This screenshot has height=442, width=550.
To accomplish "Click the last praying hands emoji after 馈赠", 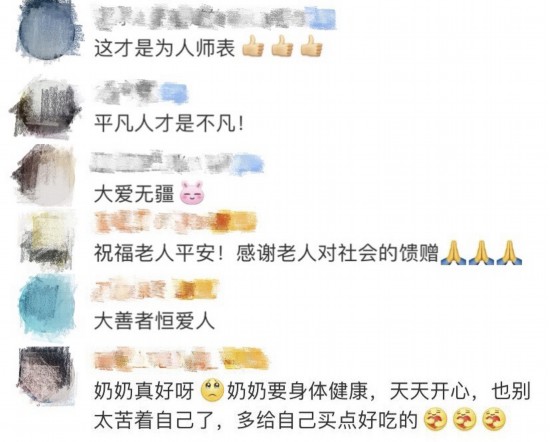I will [x=511, y=253].
